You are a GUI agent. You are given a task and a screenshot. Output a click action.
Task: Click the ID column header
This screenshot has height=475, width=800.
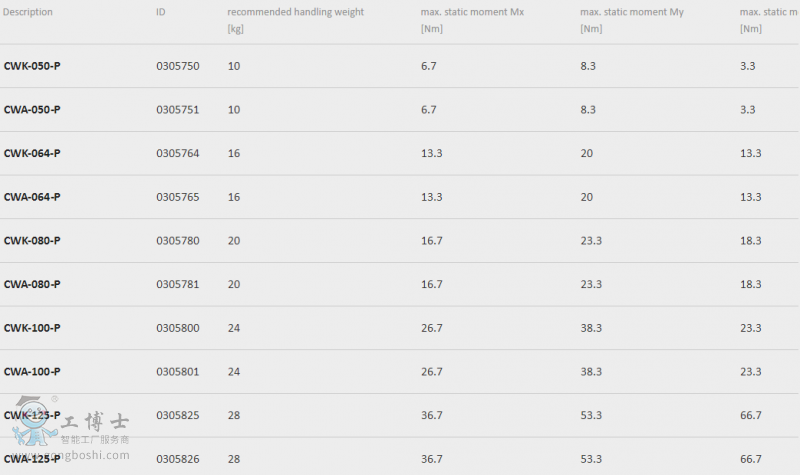tap(161, 12)
